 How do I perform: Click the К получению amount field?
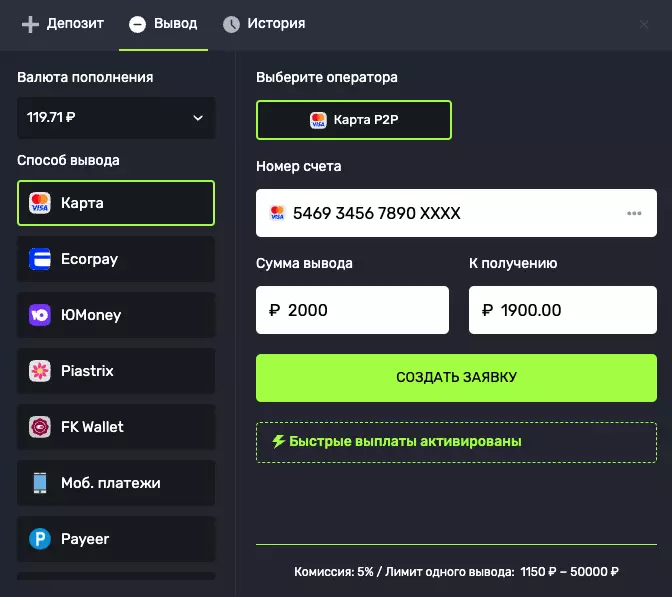click(x=563, y=310)
